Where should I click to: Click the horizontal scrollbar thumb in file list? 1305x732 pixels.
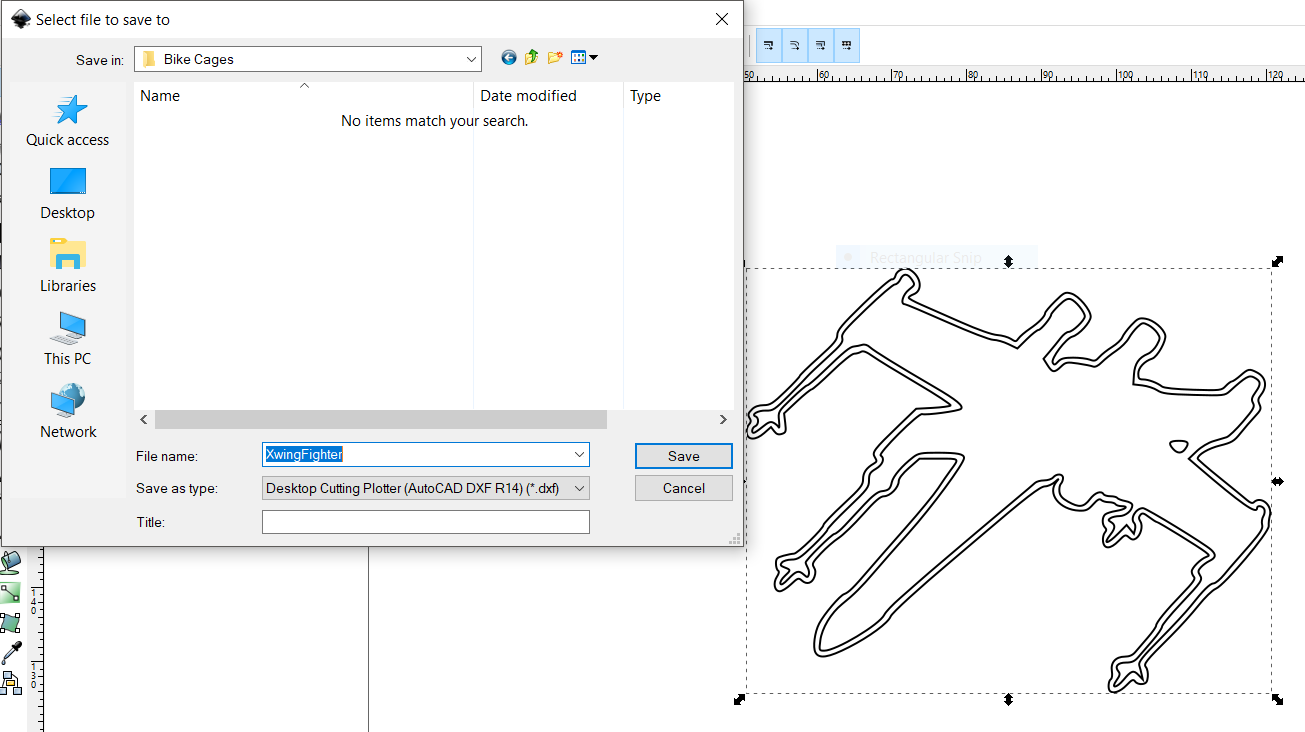[x=381, y=420]
